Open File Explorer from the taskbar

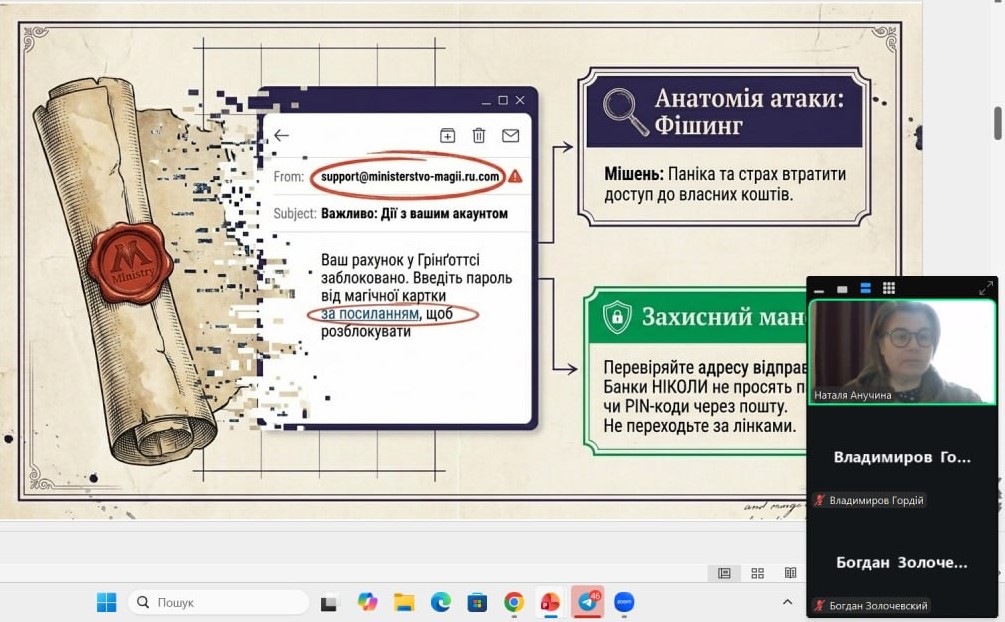click(x=404, y=602)
